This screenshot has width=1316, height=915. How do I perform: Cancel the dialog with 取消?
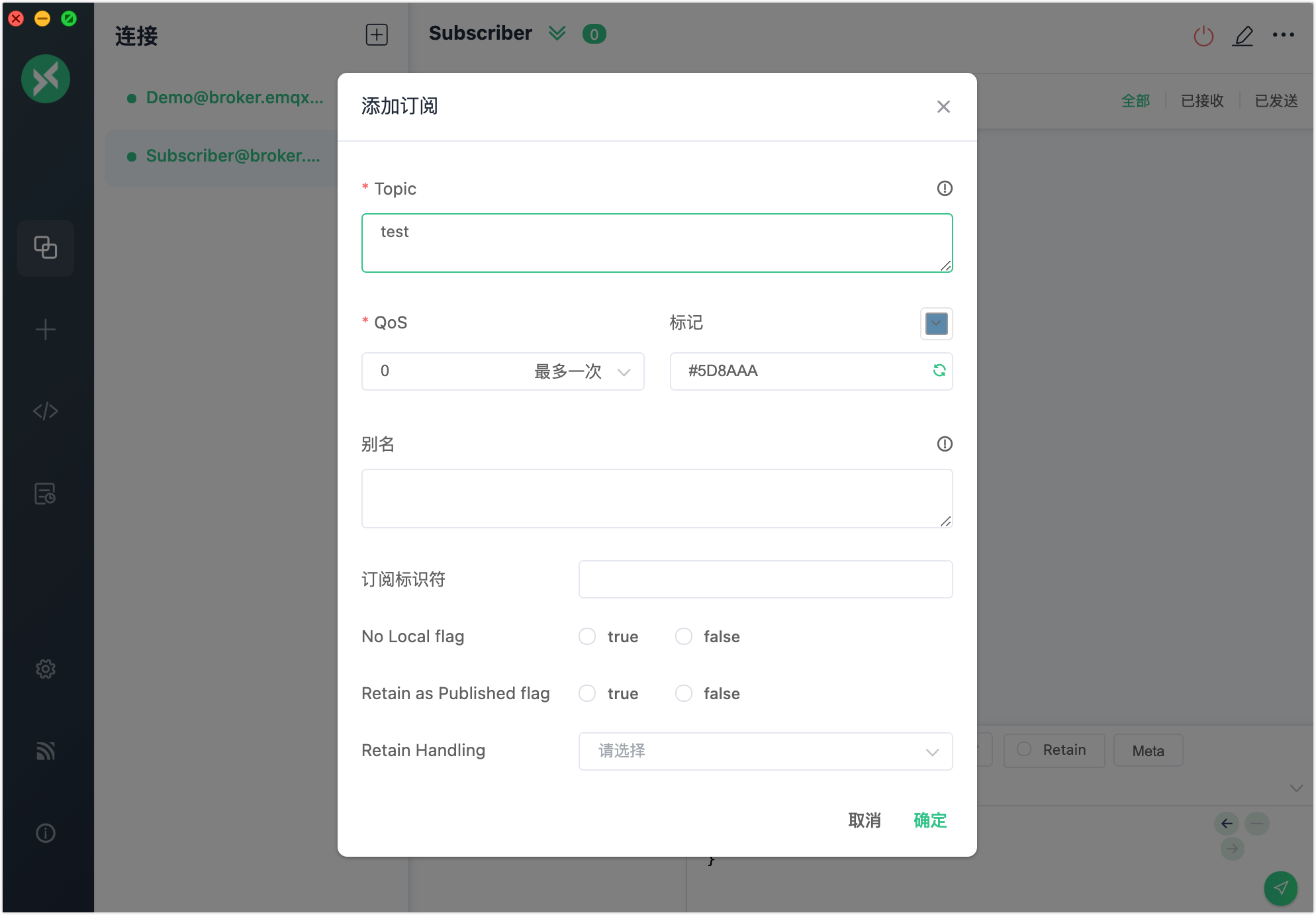[x=865, y=820]
